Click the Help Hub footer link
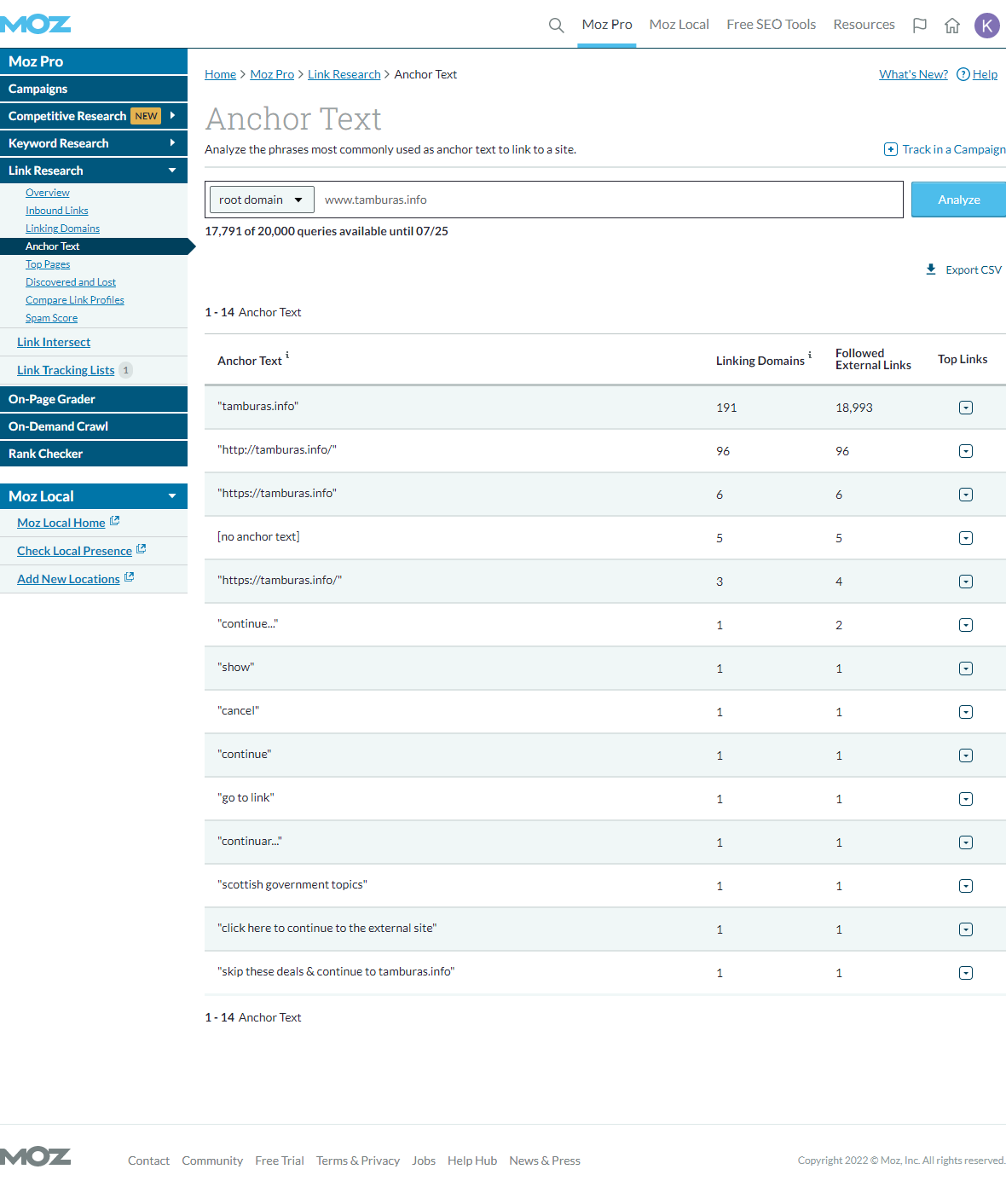The height and width of the screenshot is (1204, 1006). pos(472,1161)
